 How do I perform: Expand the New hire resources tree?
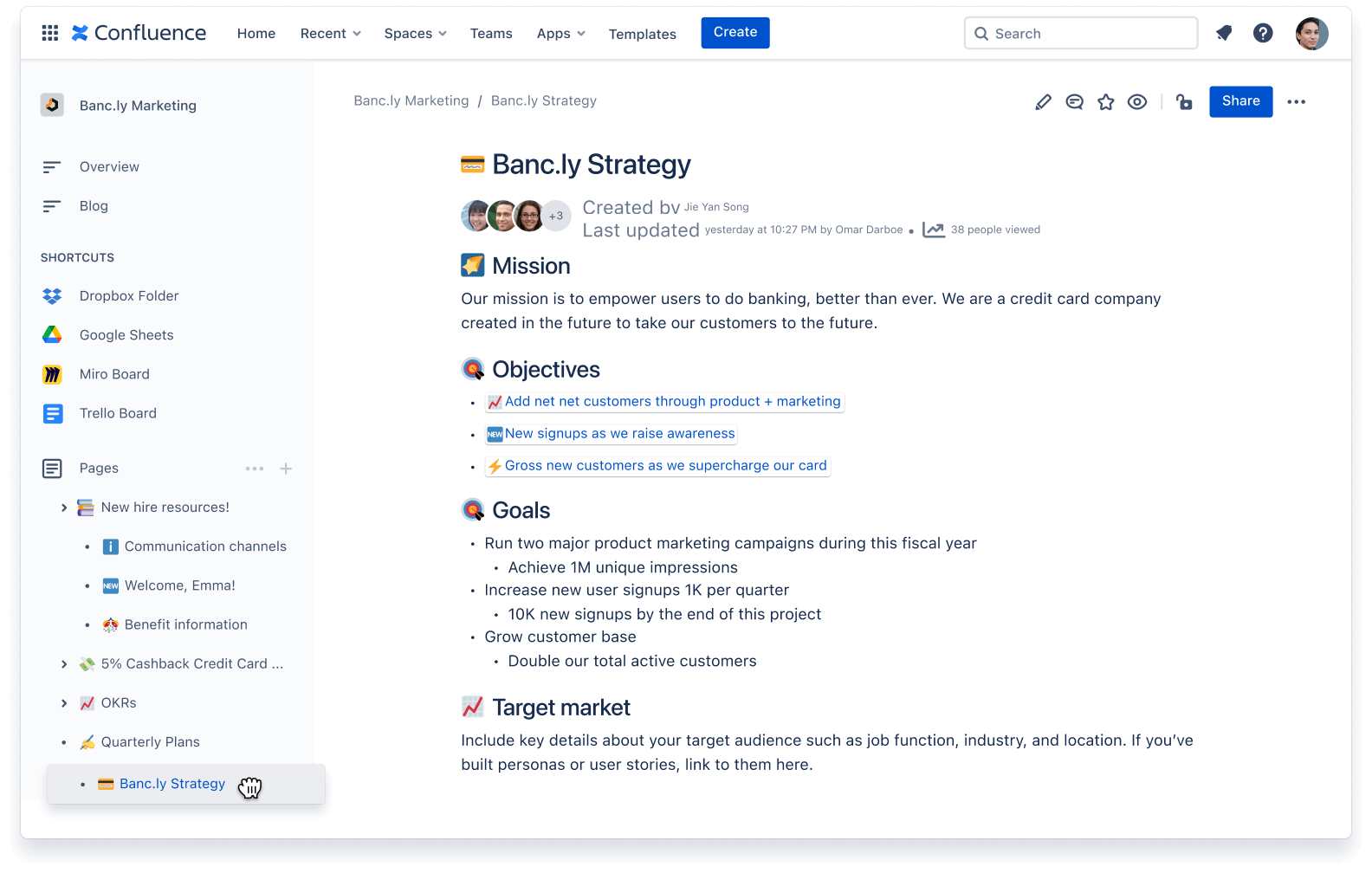[64, 508]
